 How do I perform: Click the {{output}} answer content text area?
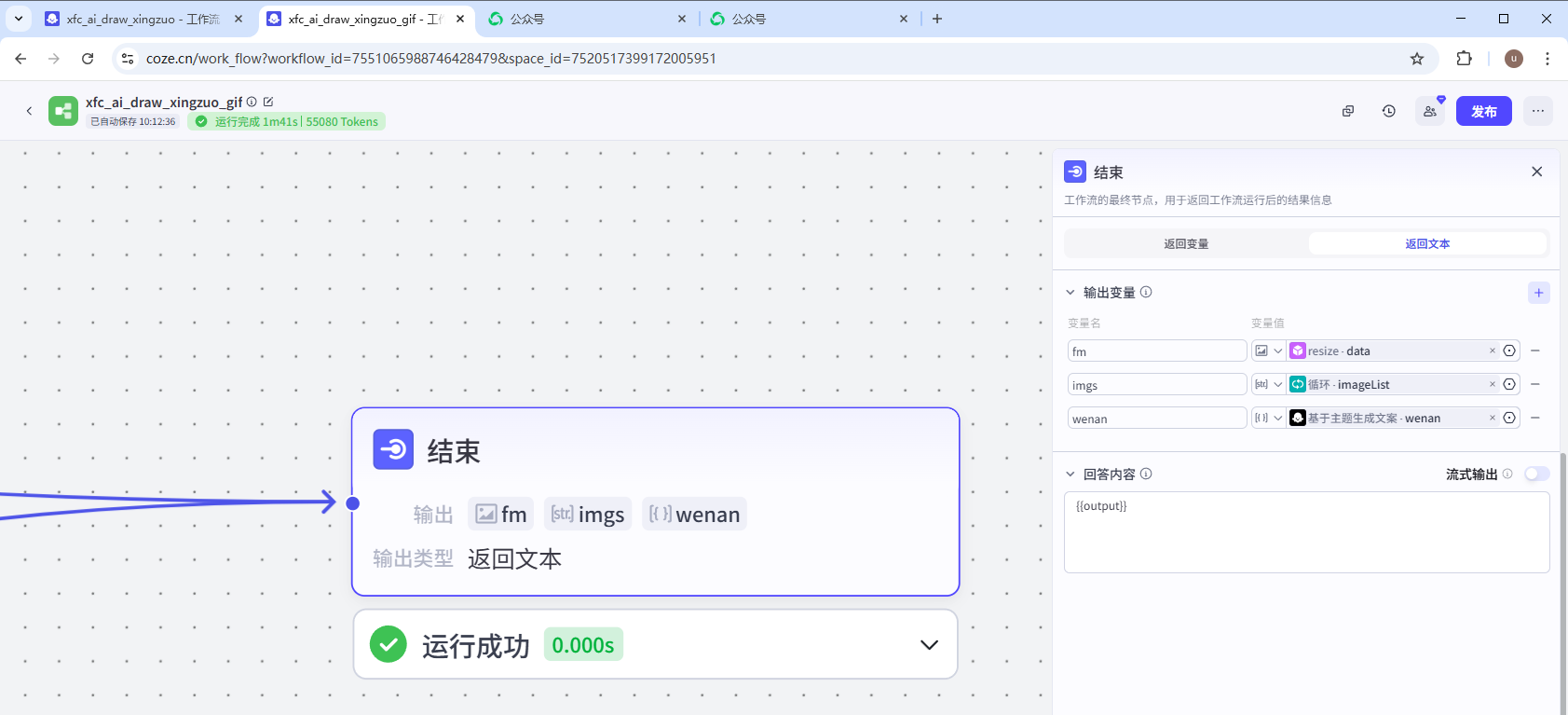tap(1307, 532)
